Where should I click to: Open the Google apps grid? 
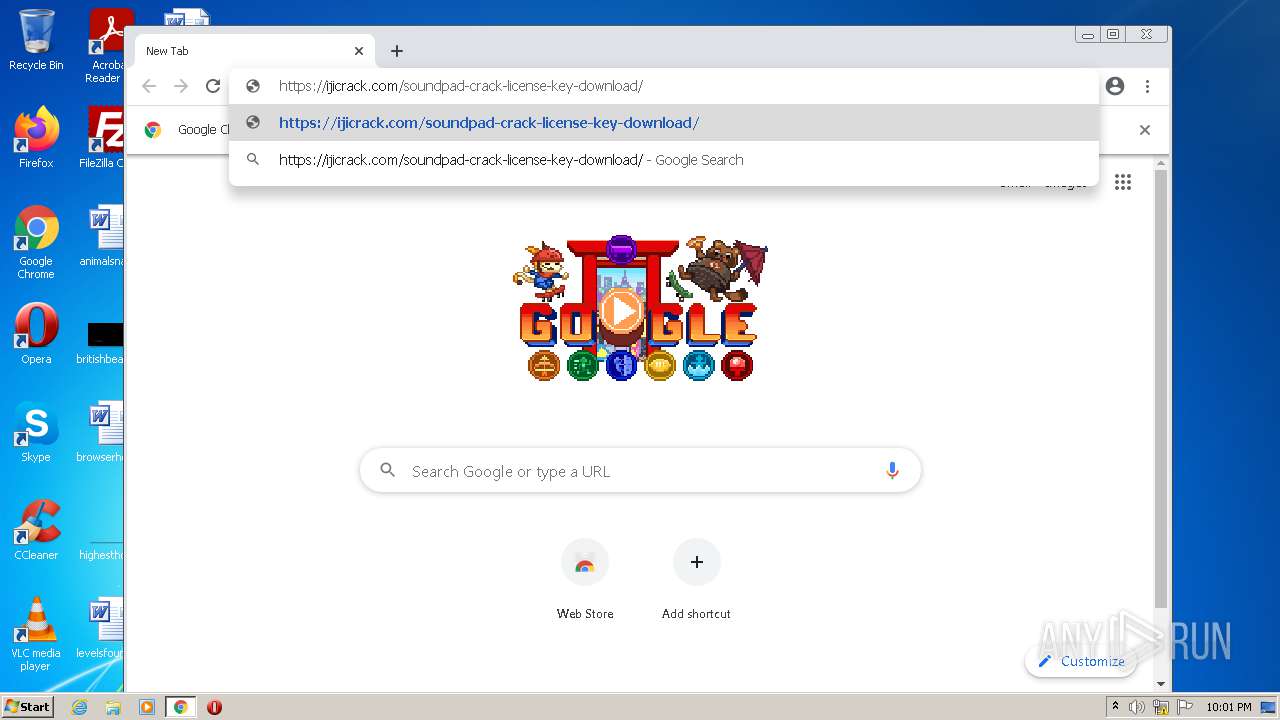(1123, 182)
